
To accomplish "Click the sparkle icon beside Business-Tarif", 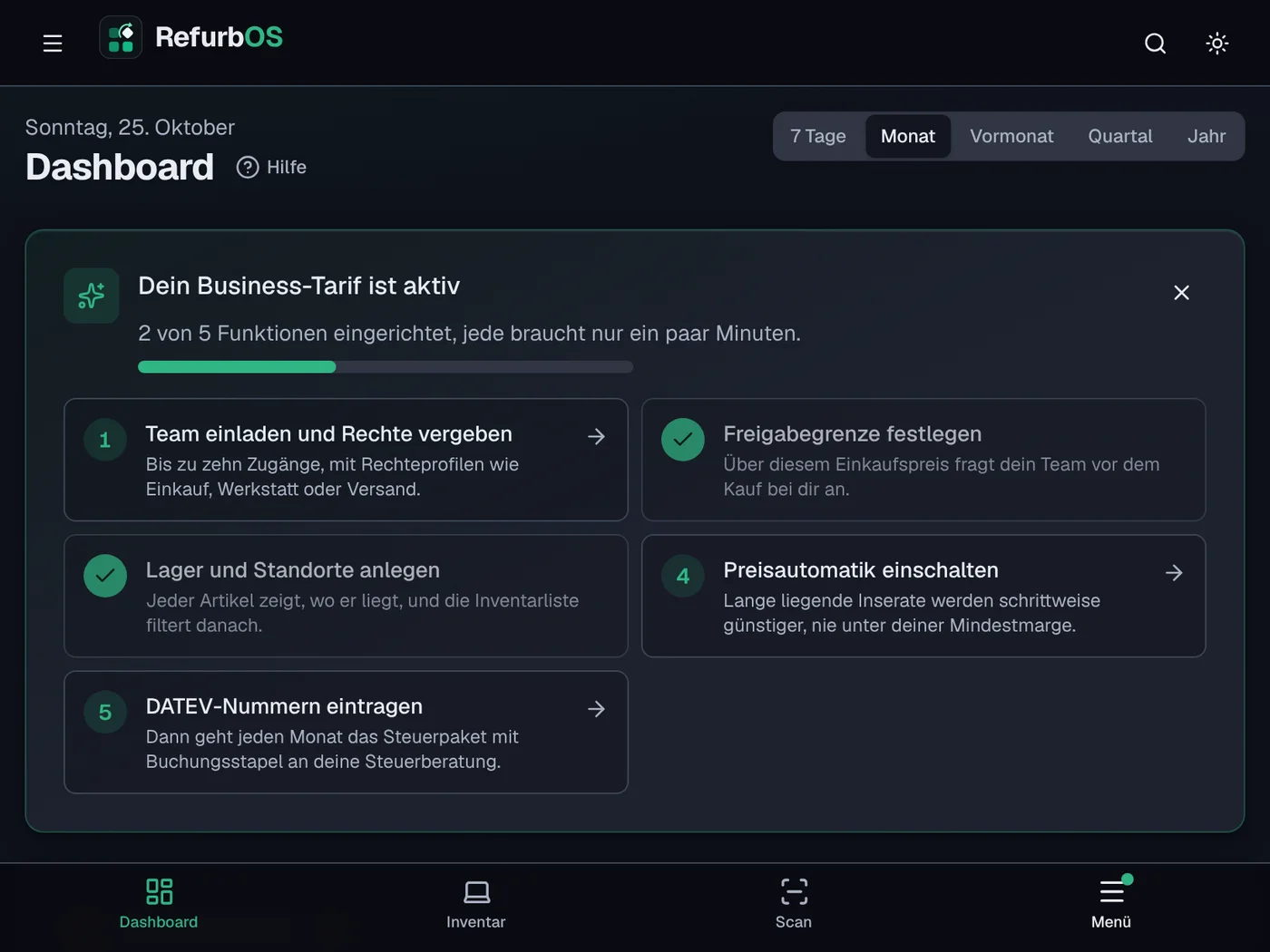I will [x=92, y=296].
